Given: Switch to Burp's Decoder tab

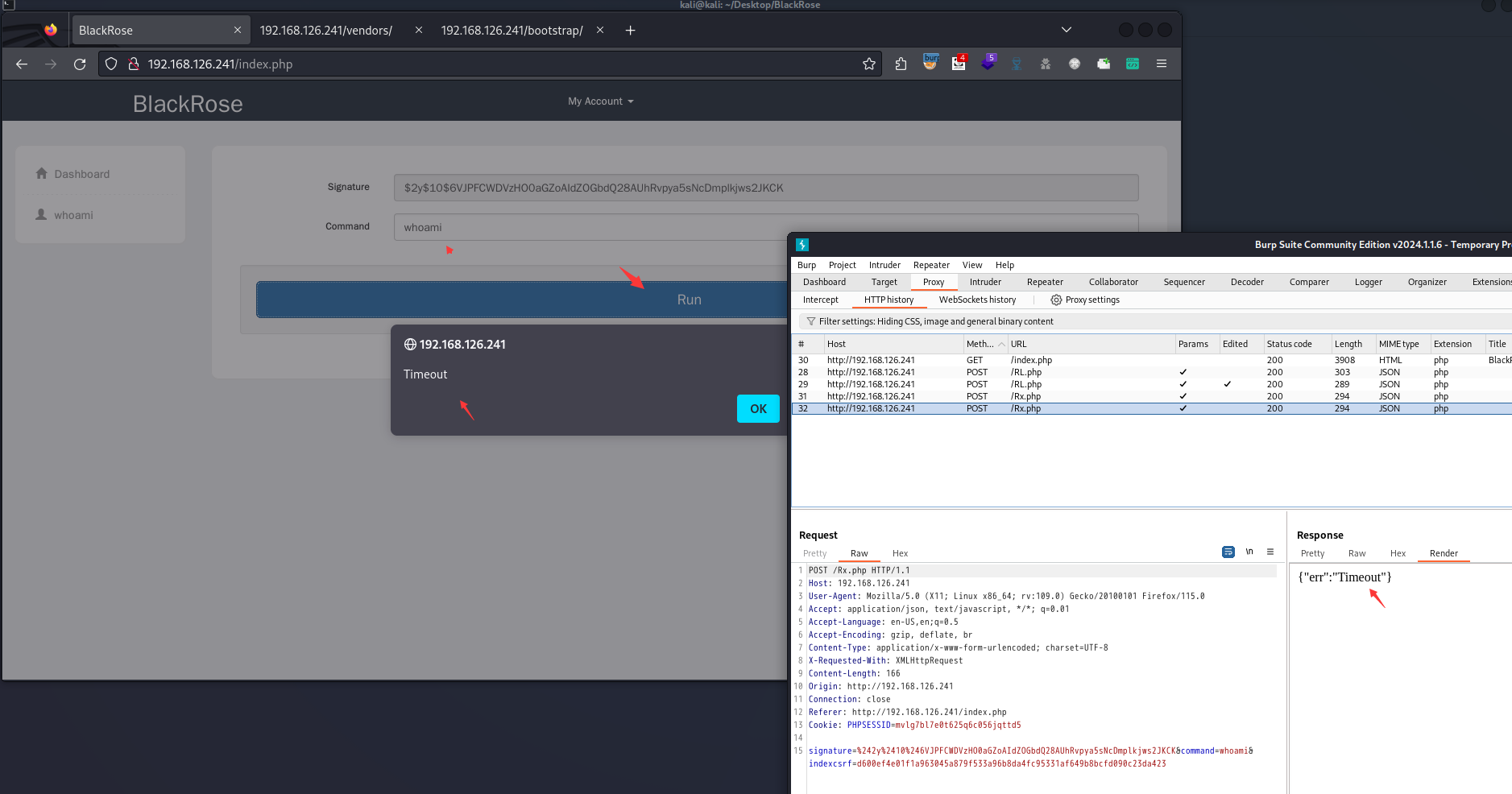Looking at the screenshot, I should [1247, 282].
